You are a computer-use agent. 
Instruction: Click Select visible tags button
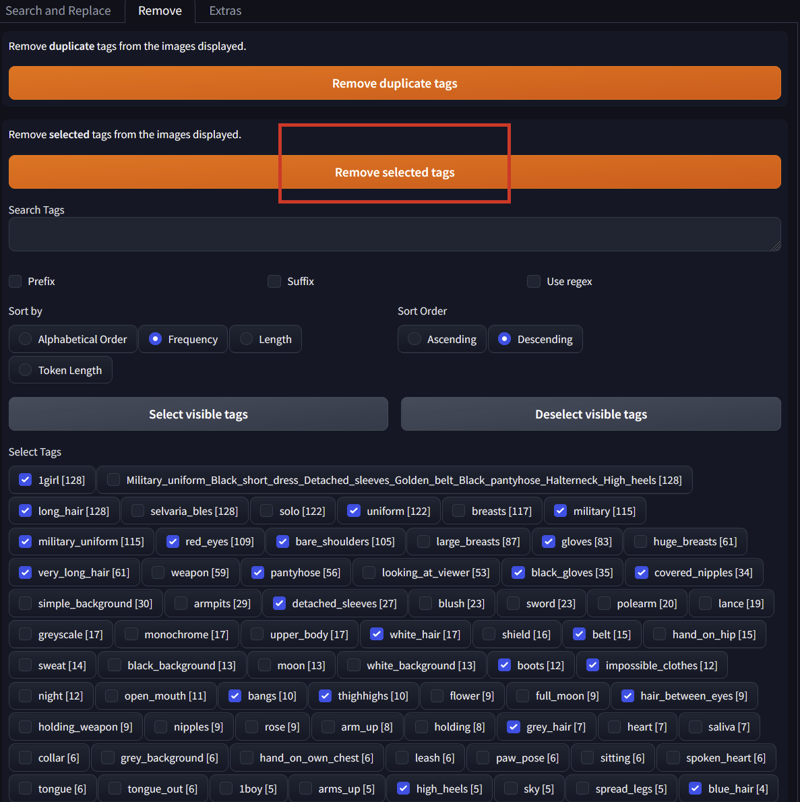click(x=198, y=414)
